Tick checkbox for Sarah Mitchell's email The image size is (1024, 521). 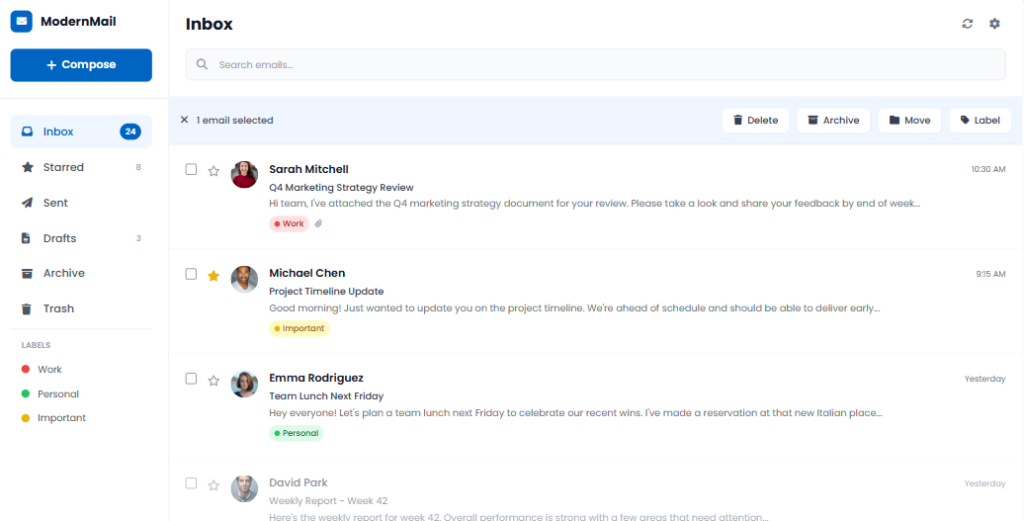[x=191, y=169]
